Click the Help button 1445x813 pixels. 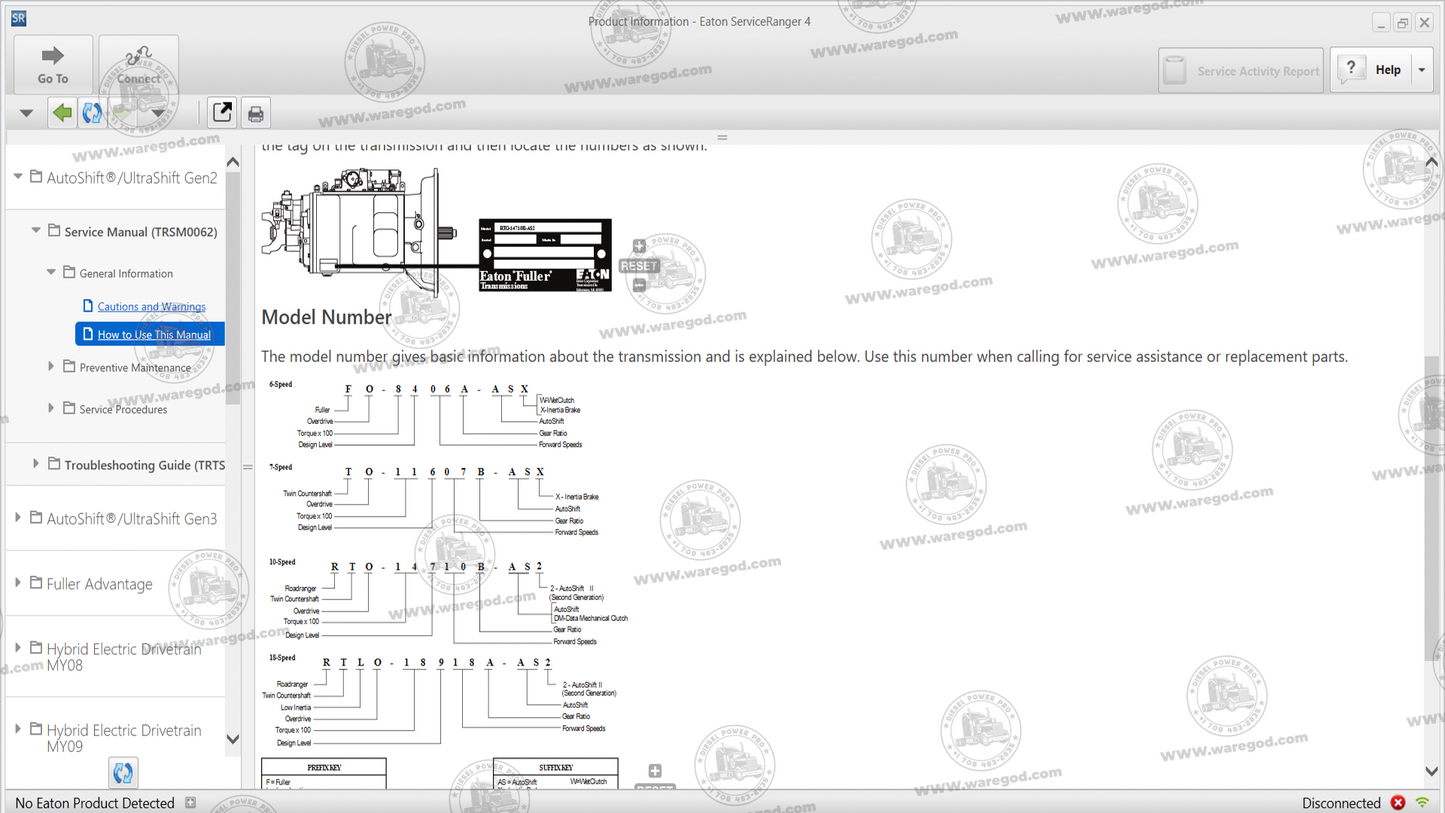1380,69
